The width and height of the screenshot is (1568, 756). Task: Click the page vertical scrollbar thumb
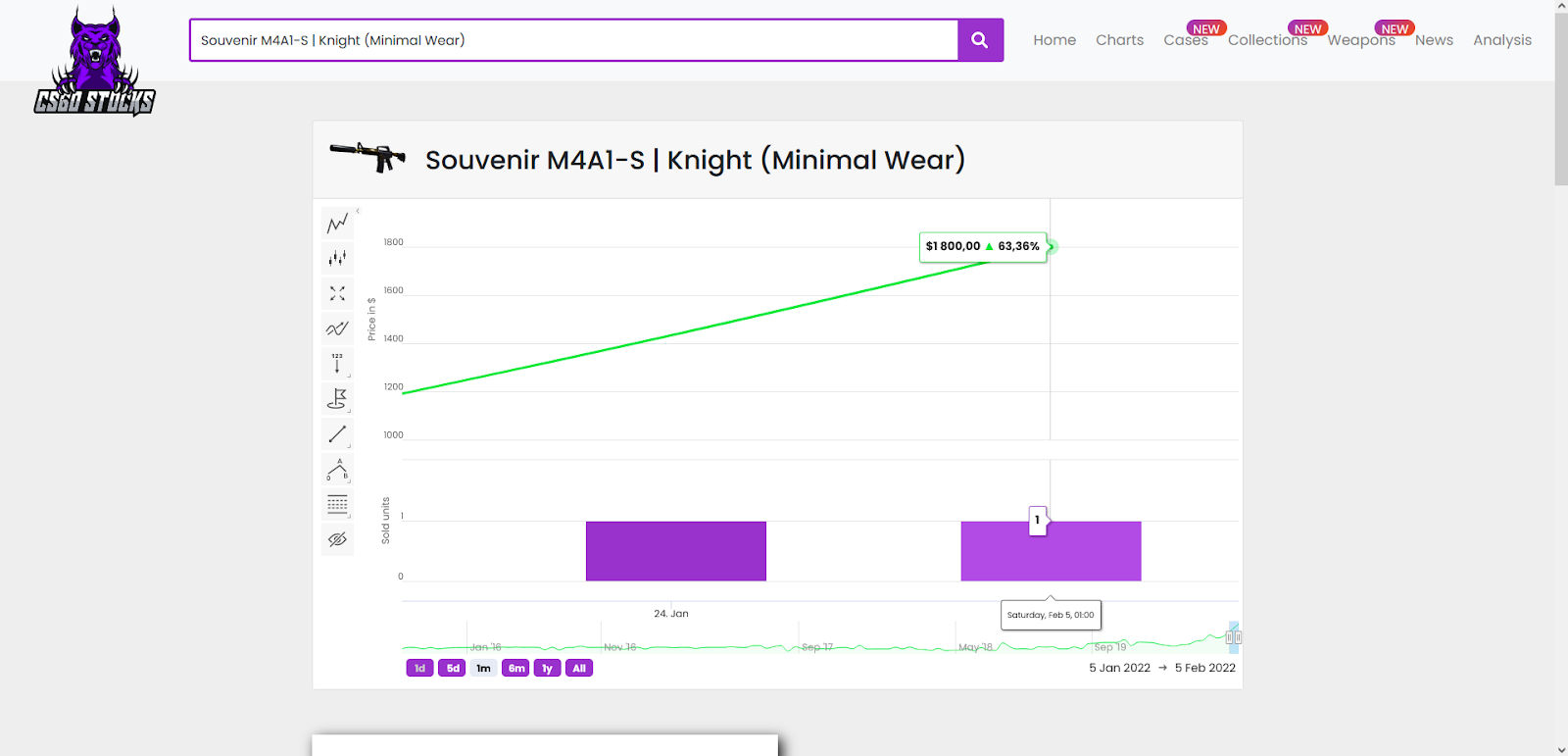[1561, 98]
